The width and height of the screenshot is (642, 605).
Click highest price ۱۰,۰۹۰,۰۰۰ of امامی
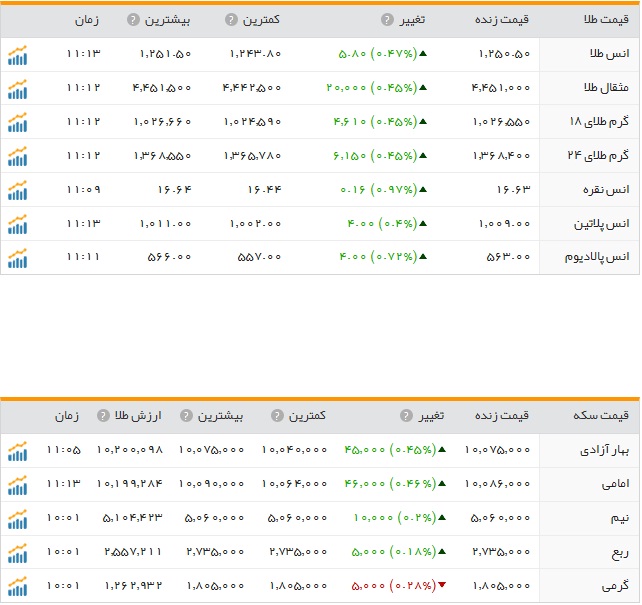coord(212,484)
